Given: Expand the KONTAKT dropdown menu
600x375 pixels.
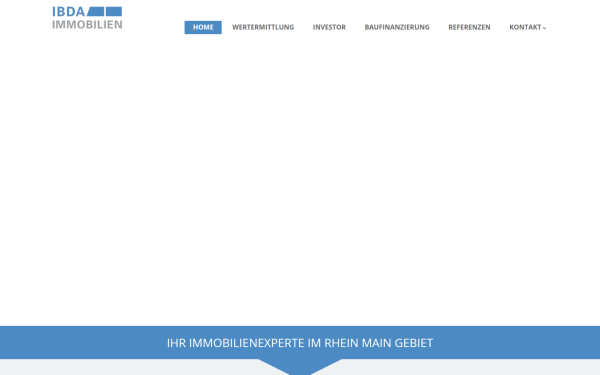Looking at the screenshot, I should click(x=528, y=27).
